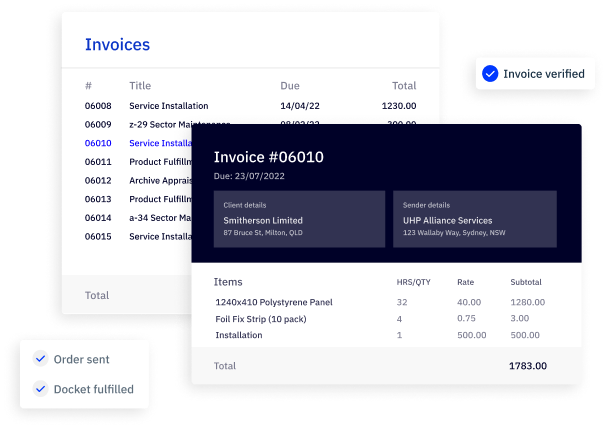Viewport: 608px width, 429px height.
Task: Select the Installation line item
Action: (239, 335)
